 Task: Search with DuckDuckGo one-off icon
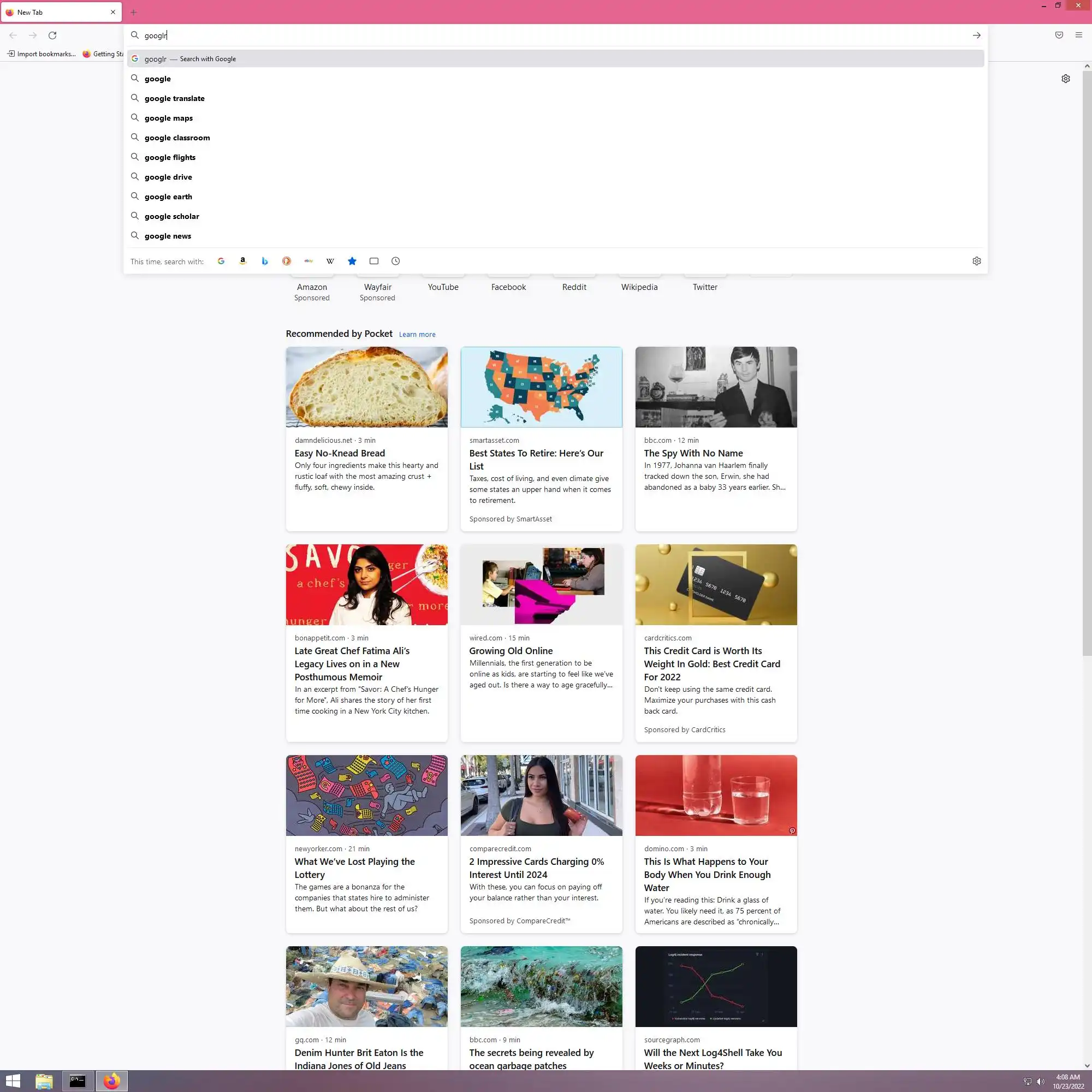click(287, 261)
